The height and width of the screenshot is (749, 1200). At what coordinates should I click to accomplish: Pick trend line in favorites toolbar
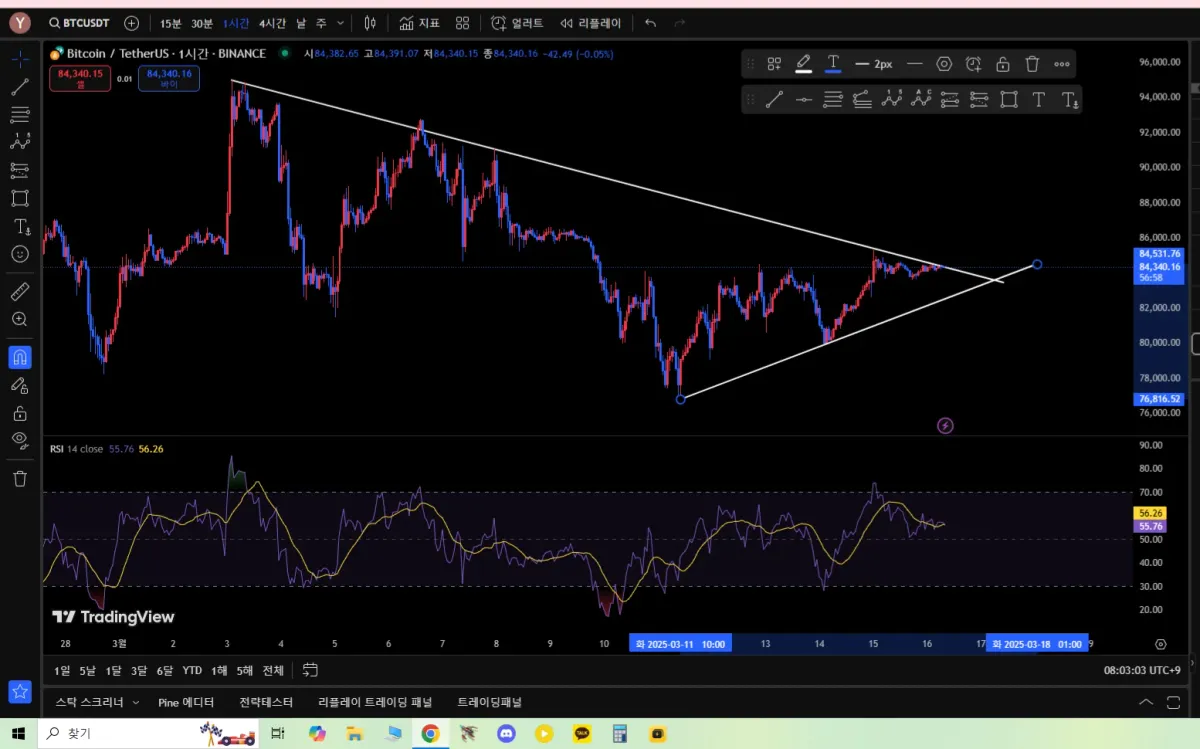point(774,99)
